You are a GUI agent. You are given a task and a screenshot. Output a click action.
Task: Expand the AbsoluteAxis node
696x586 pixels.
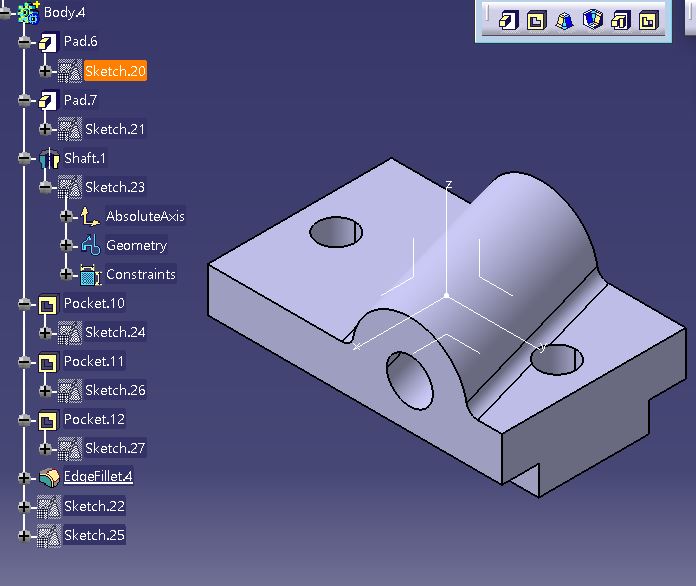click(x=66, y=216)
